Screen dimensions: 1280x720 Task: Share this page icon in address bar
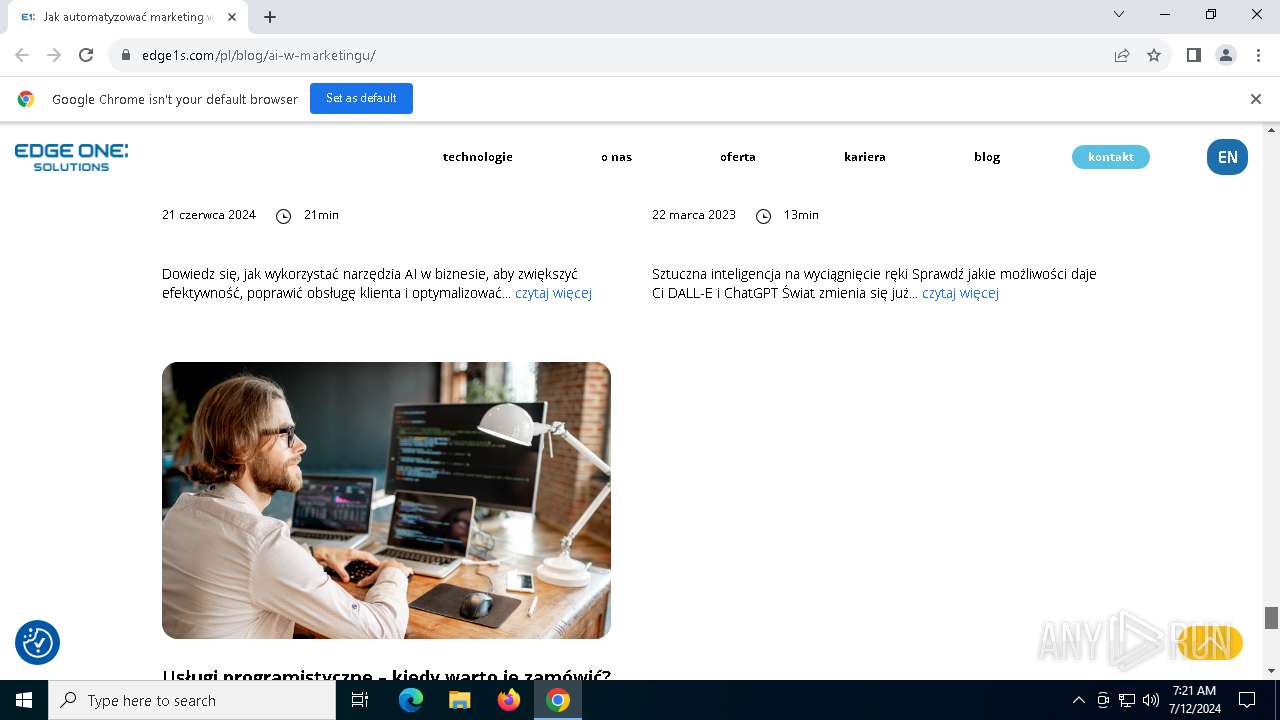pyautogui.click(x=1122, y=55)
